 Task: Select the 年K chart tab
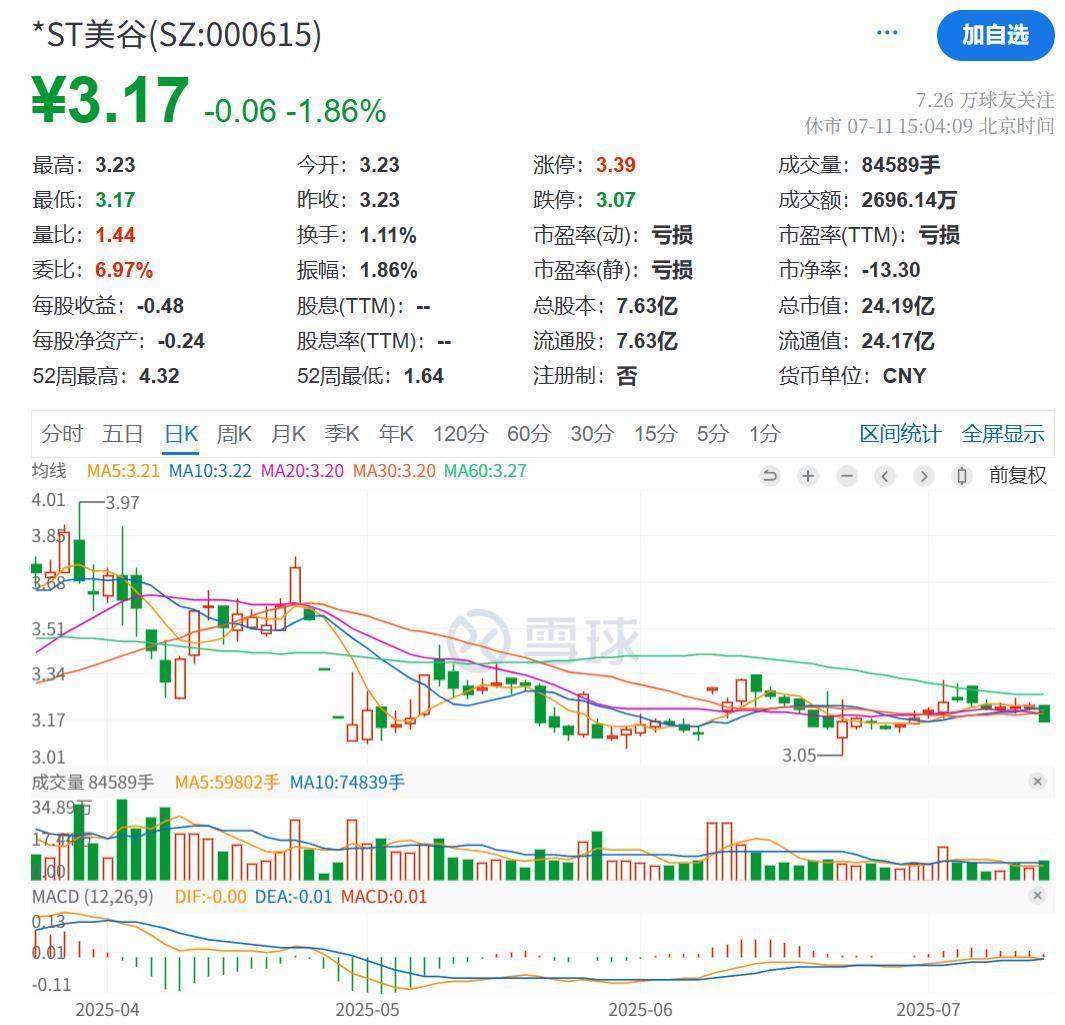tap(396, 433)
